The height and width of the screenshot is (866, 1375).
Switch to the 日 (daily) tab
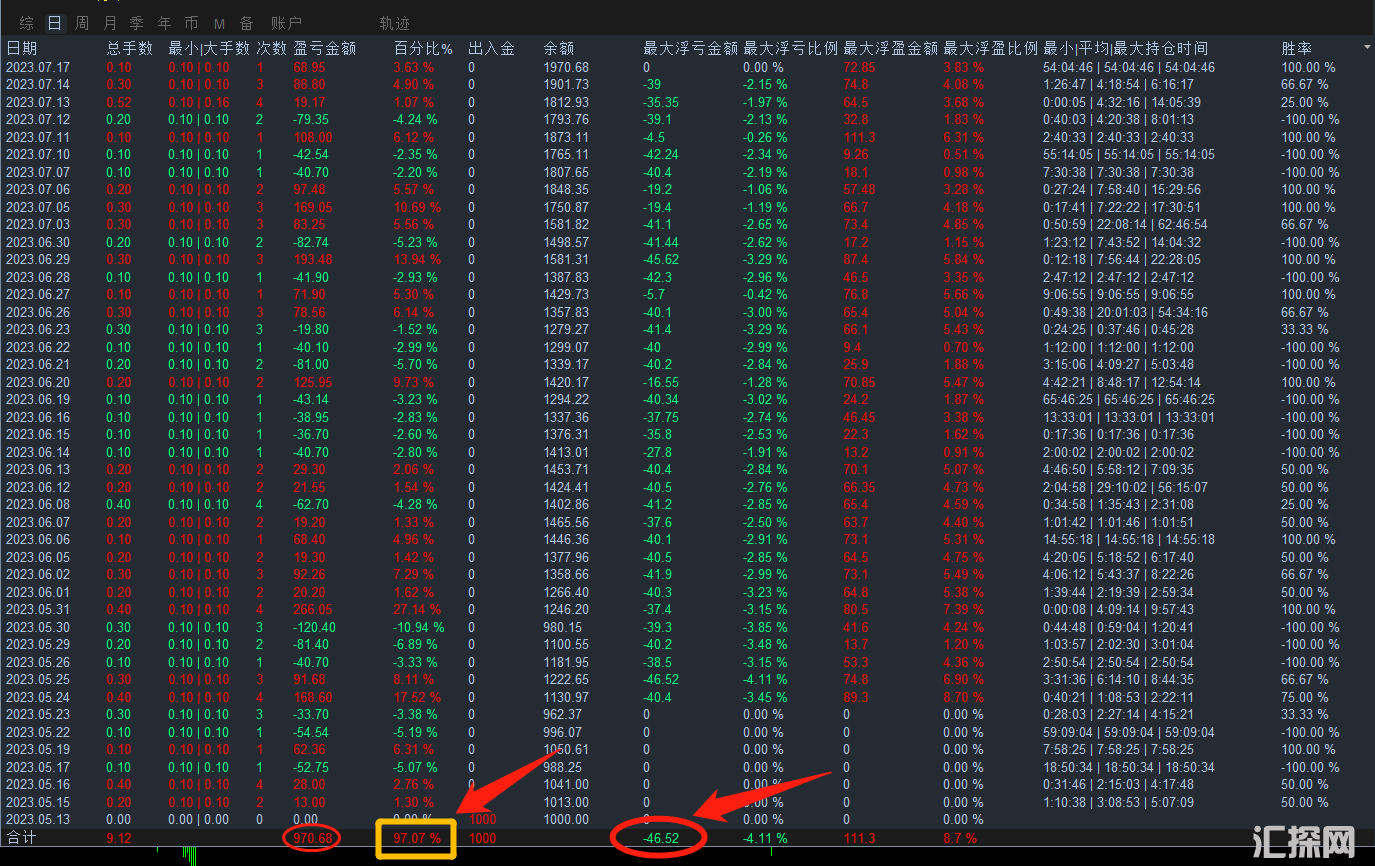[x=54, y=23]
